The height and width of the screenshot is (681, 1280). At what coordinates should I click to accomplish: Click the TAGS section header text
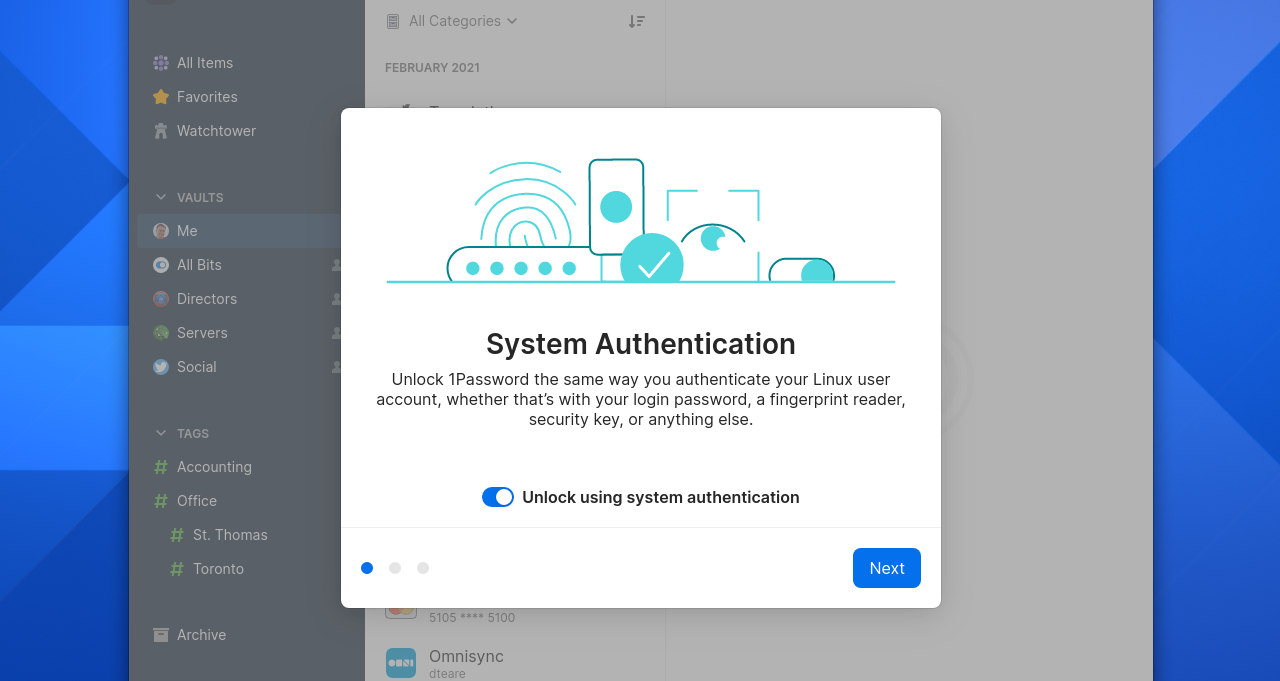click(193, 433)
